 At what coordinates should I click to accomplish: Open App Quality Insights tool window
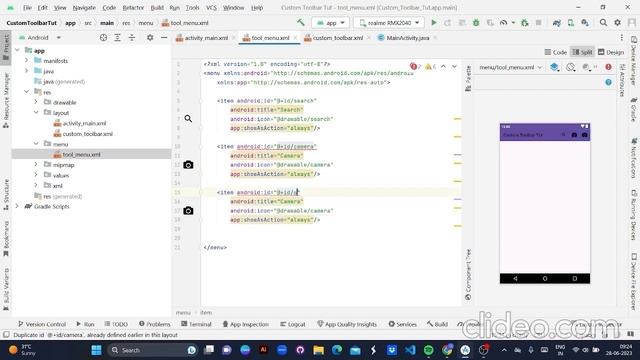(347, 324)
